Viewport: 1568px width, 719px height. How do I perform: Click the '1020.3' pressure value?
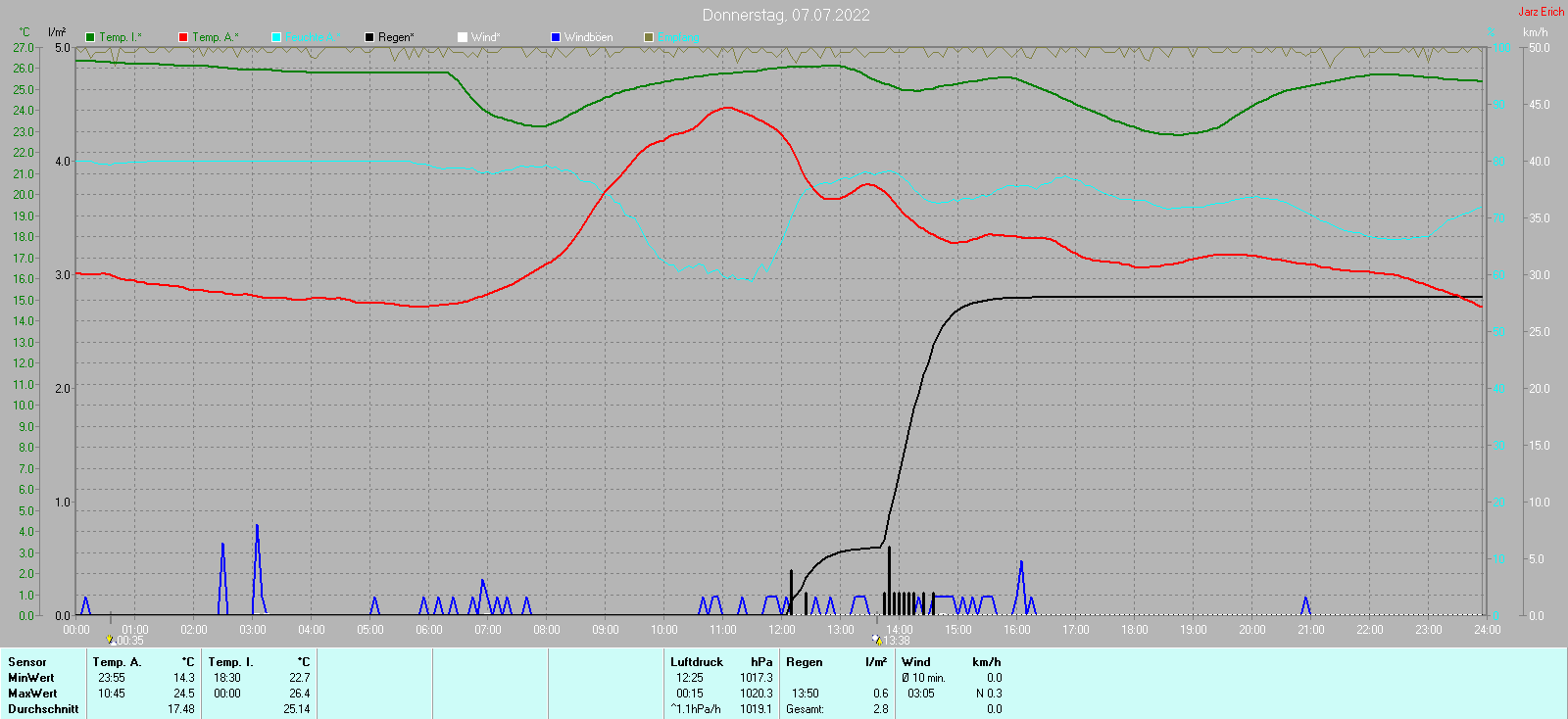pyautogui.click(x=757, y=694)
